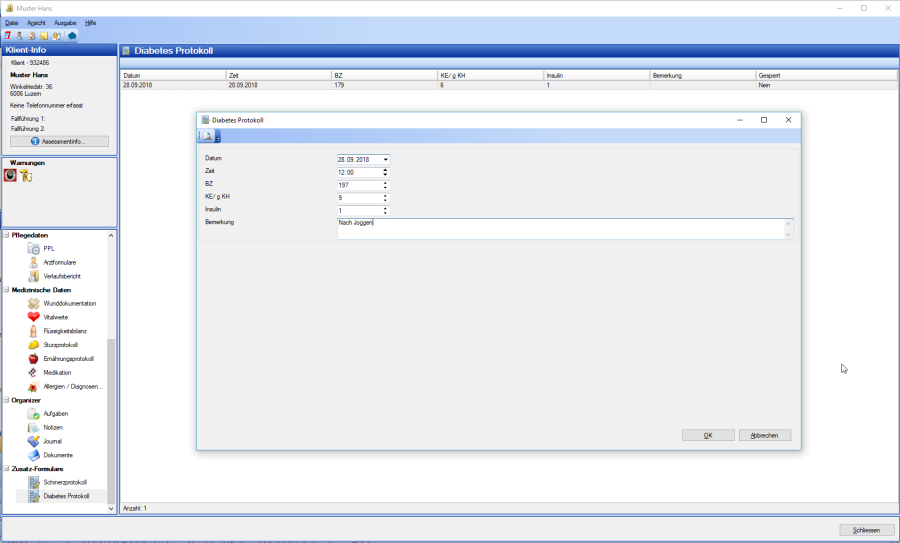Decrease the BZ value
This screenshot has height=543, width=900.
click(x=385, y=187)
